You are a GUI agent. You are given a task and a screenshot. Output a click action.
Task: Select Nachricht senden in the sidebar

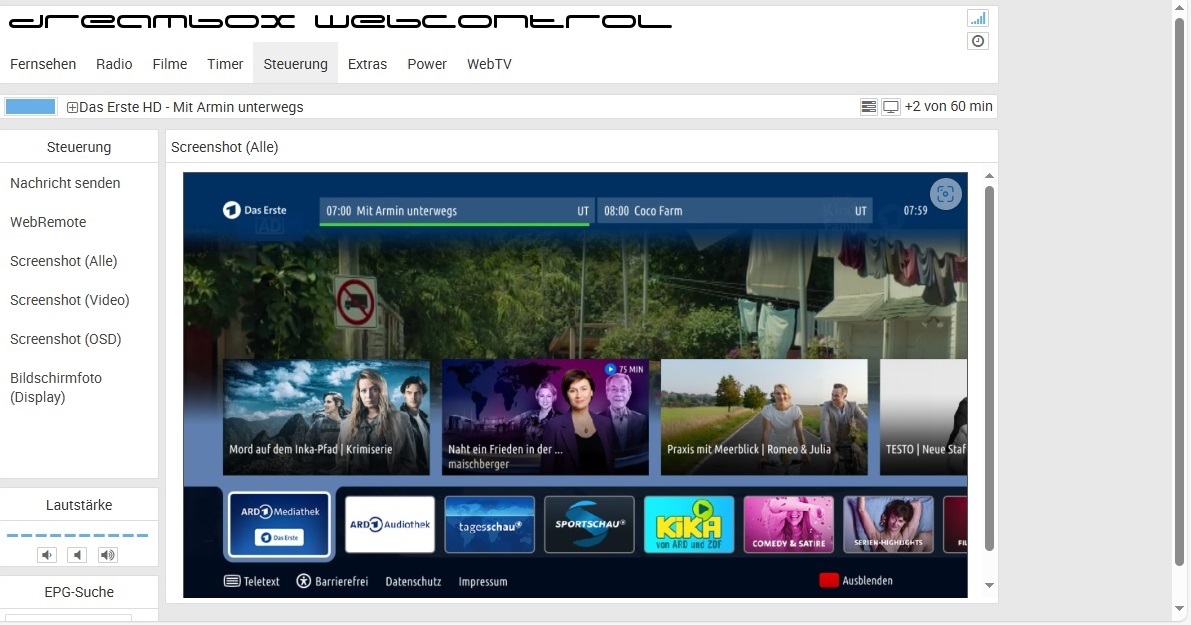click(x=65, y=183)
